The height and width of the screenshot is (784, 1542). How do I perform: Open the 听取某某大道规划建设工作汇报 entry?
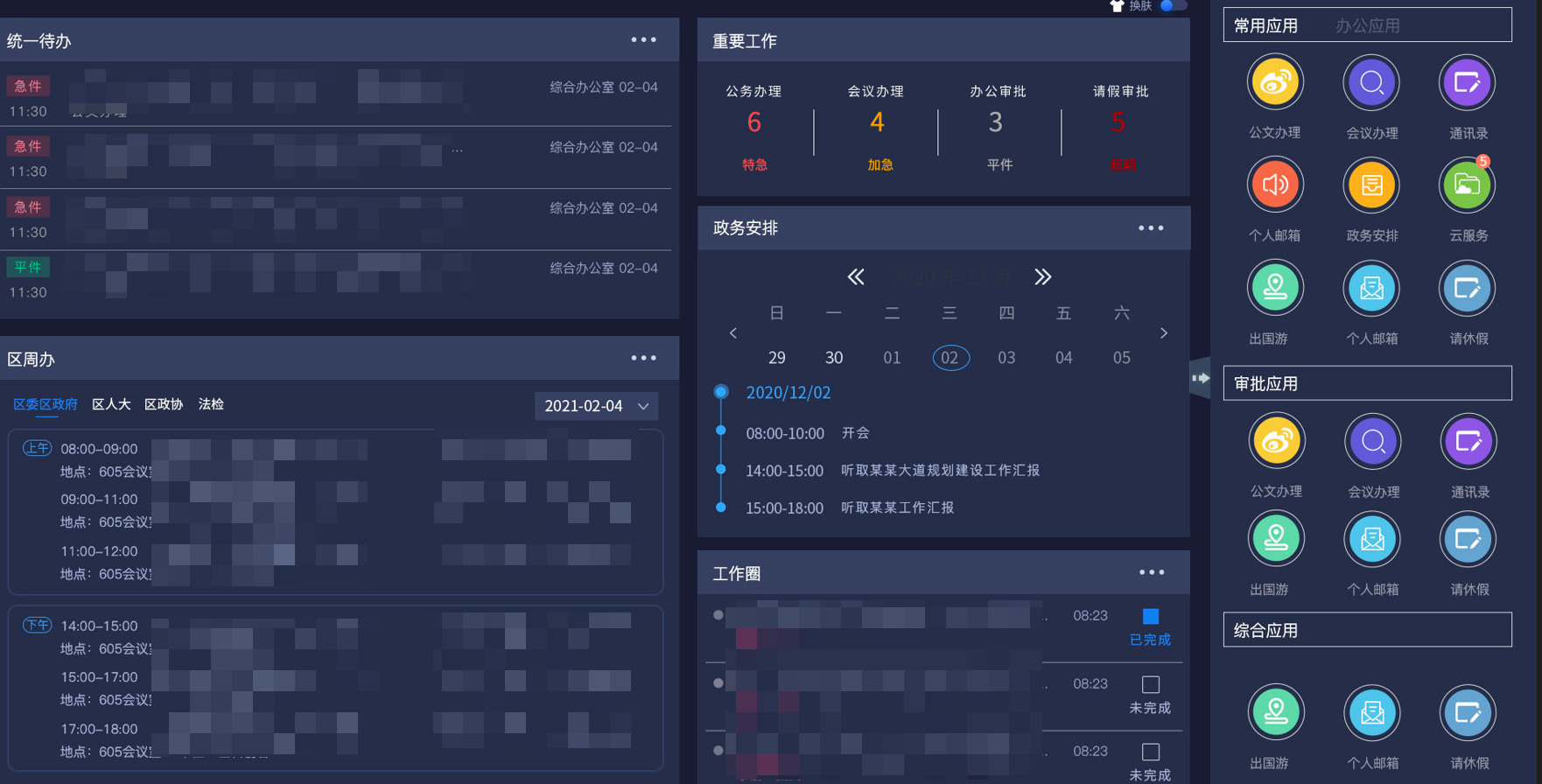click(x=940, y=471)
